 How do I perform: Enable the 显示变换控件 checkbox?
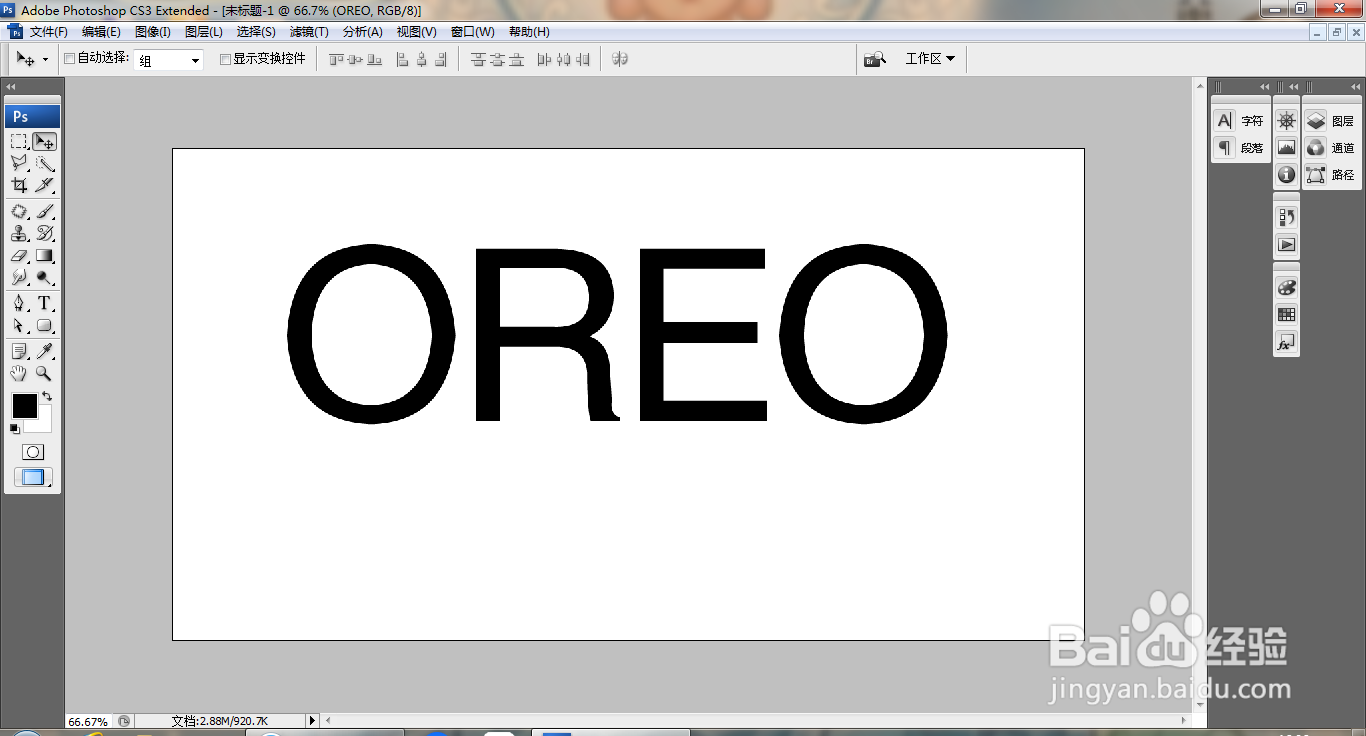pos(225,59)
